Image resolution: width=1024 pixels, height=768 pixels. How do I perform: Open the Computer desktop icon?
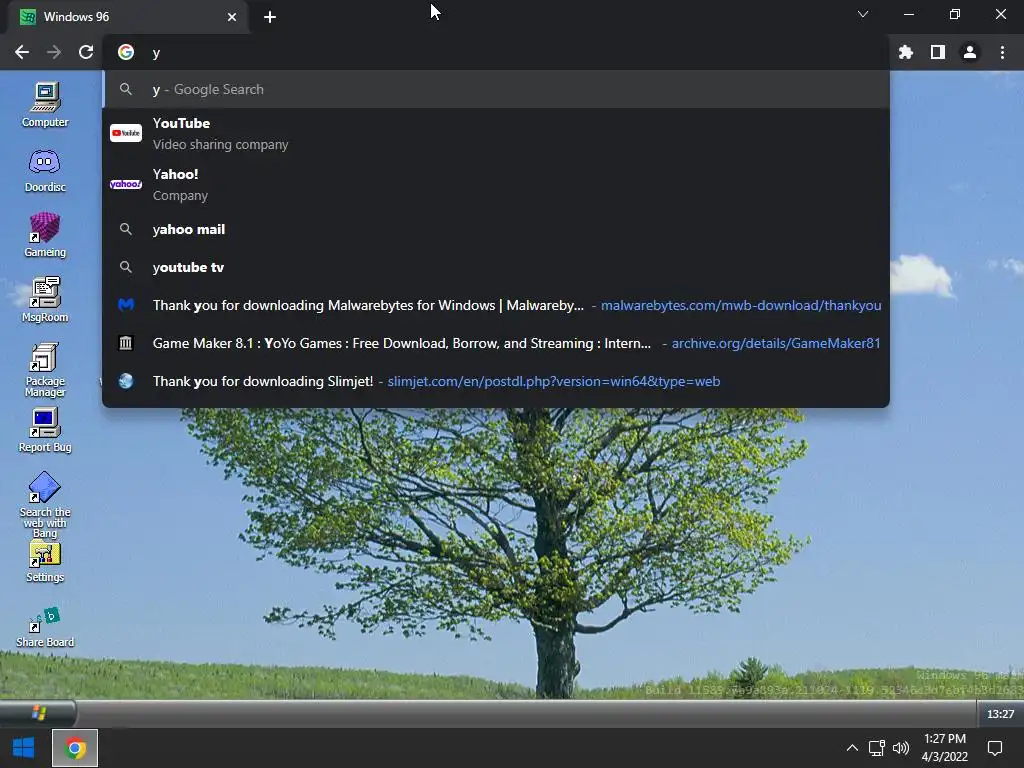45,104
